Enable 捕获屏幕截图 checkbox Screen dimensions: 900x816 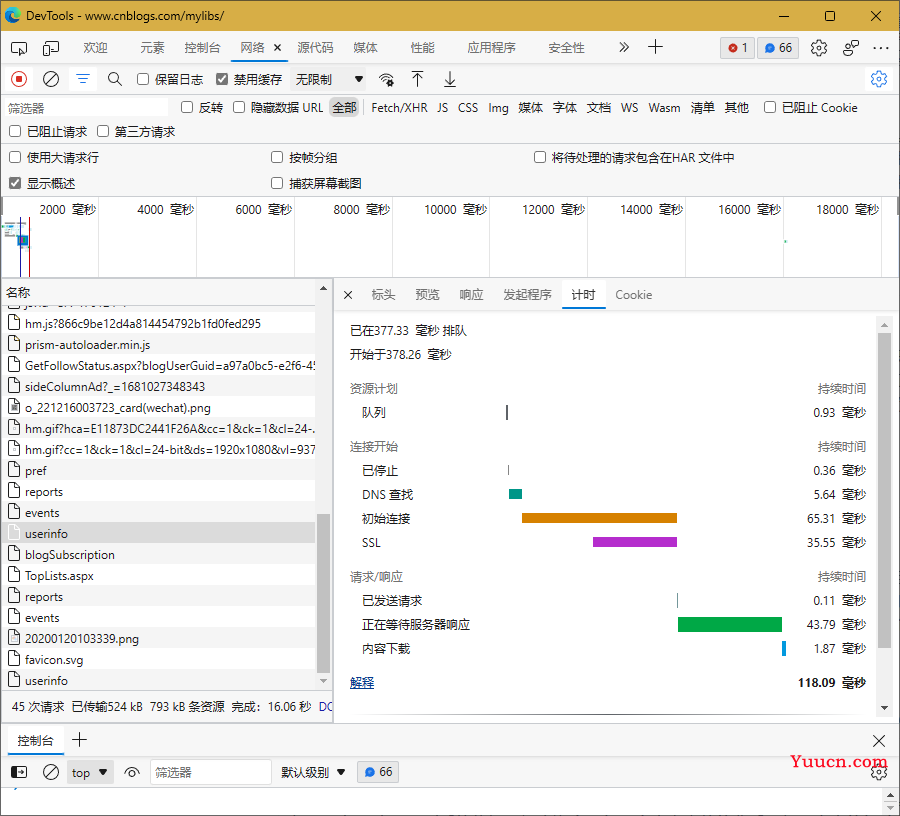[277, 183]
